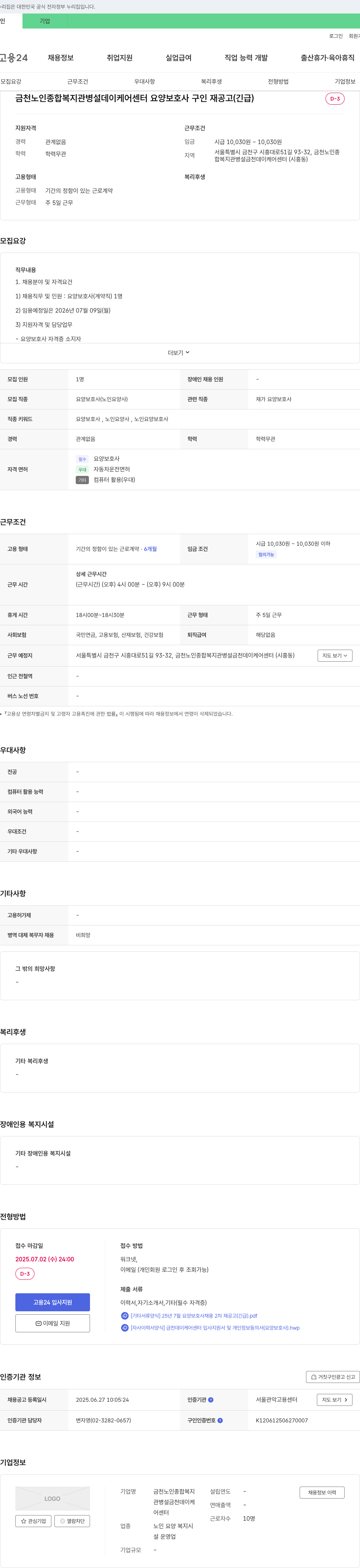Expand job description with 더보기
Screen dimensions: 360x1568
pyautogui.click(x=179, y=353)
